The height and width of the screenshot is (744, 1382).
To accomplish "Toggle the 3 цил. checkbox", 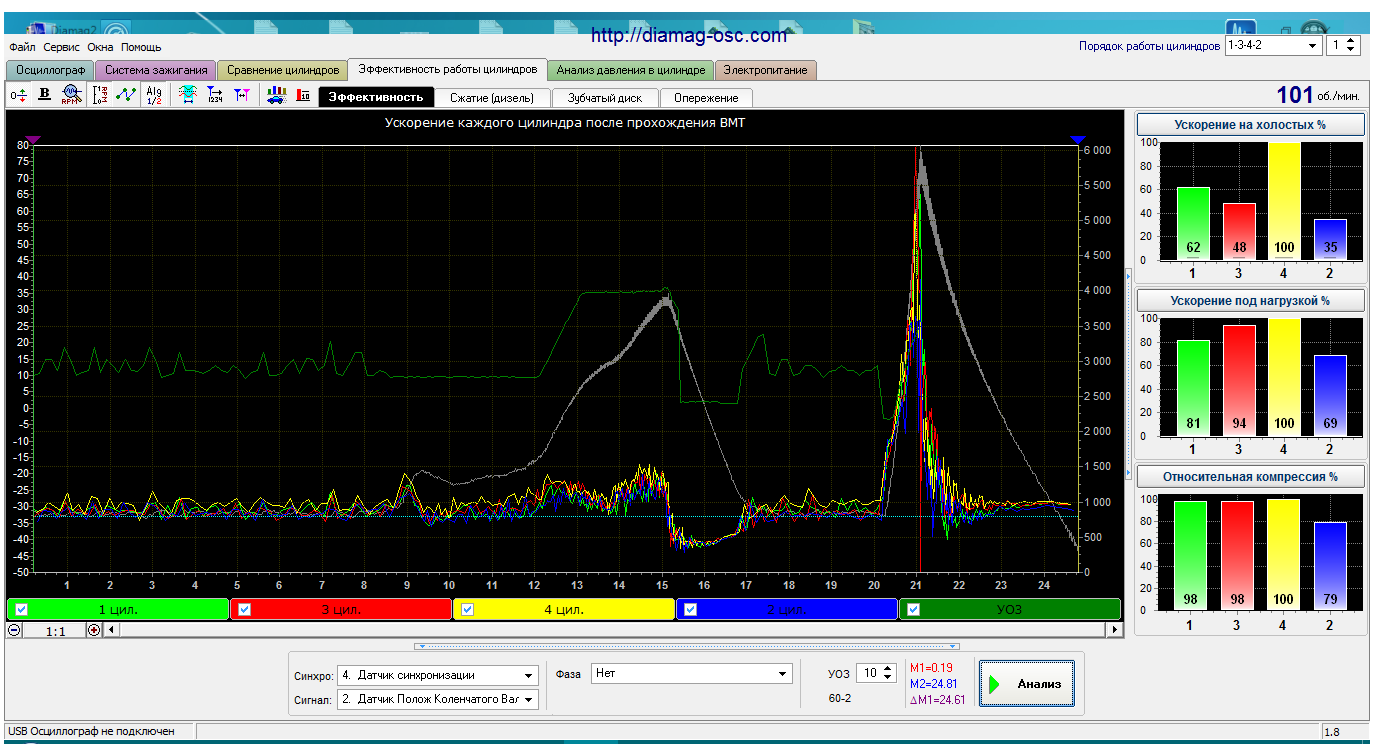I will 245,609.
